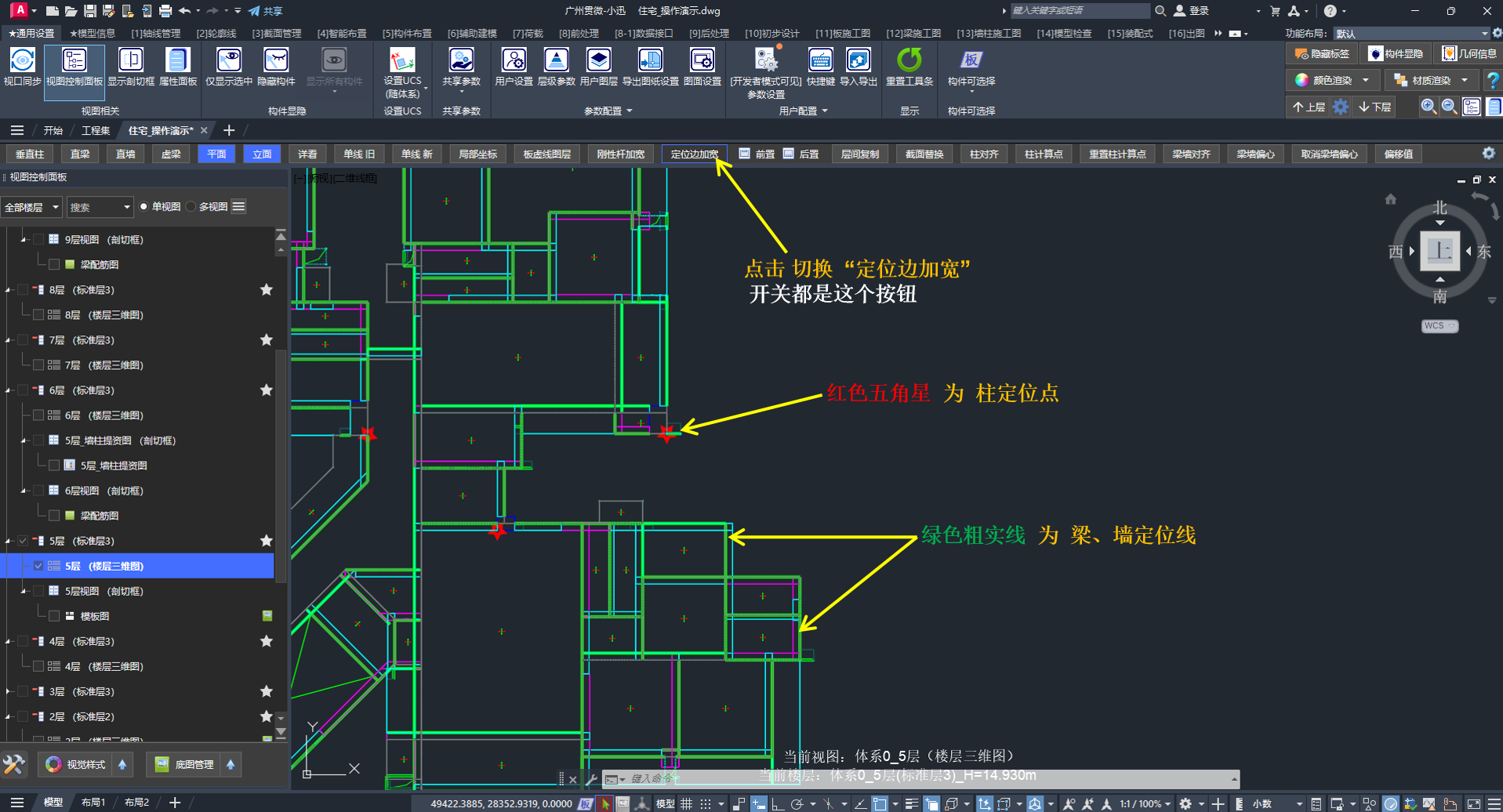
Task: Toggle the 后置 checkbox
Action: tap(788, 154)
